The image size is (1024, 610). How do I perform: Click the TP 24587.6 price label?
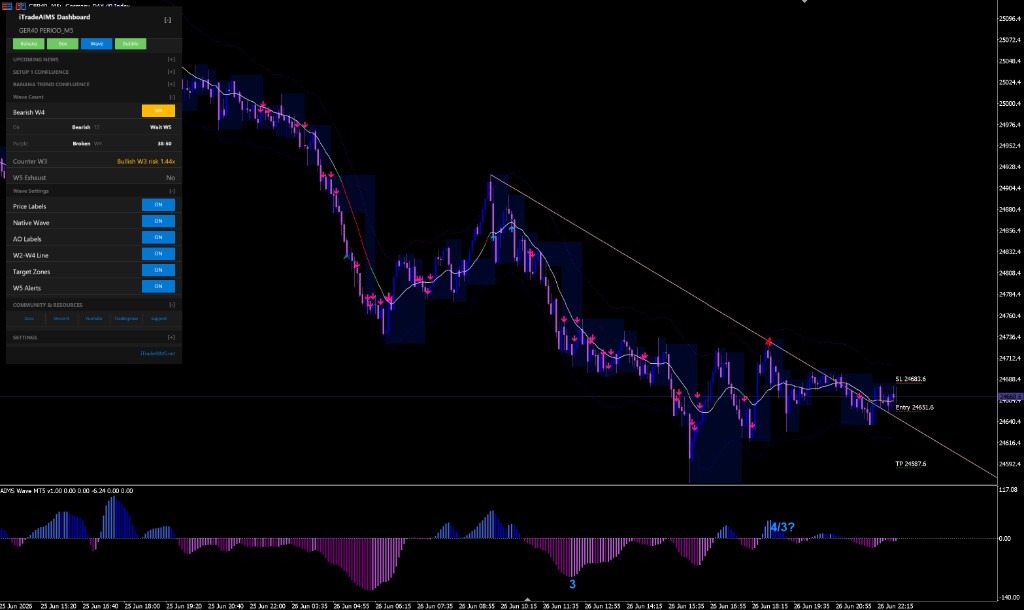(x=910, y=464)
